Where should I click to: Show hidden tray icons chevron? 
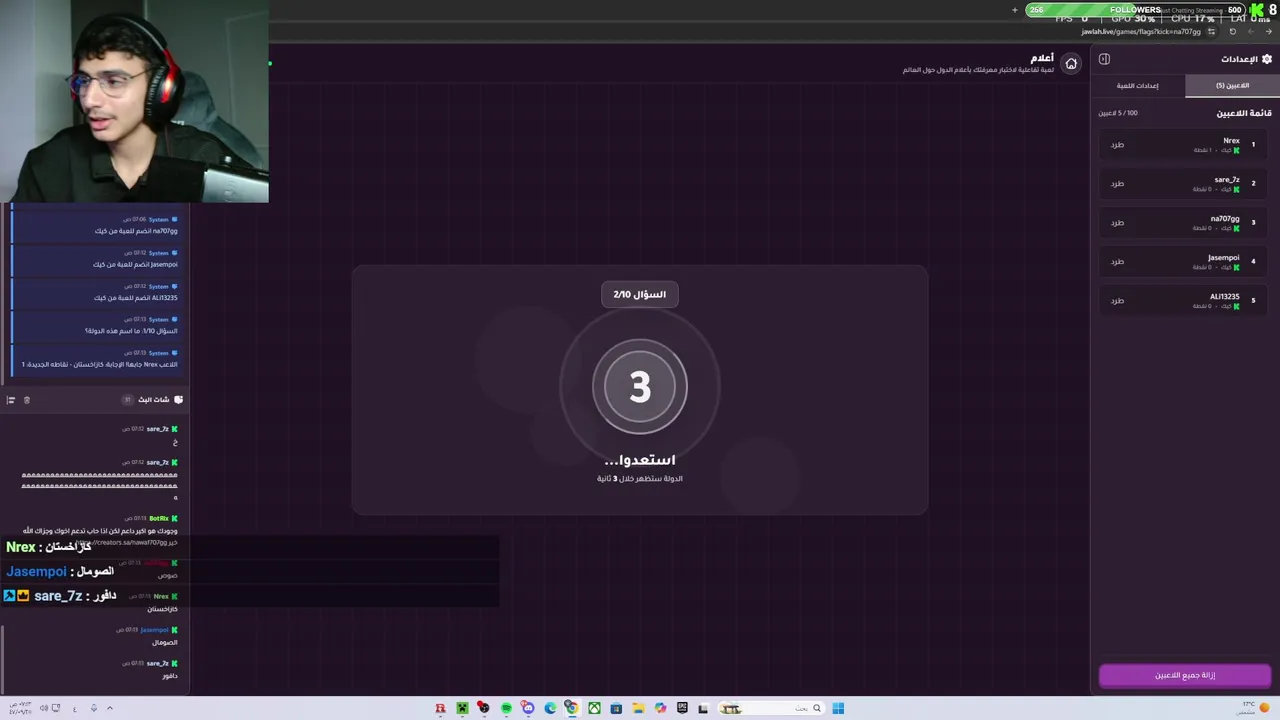click(x=110, y=708)
